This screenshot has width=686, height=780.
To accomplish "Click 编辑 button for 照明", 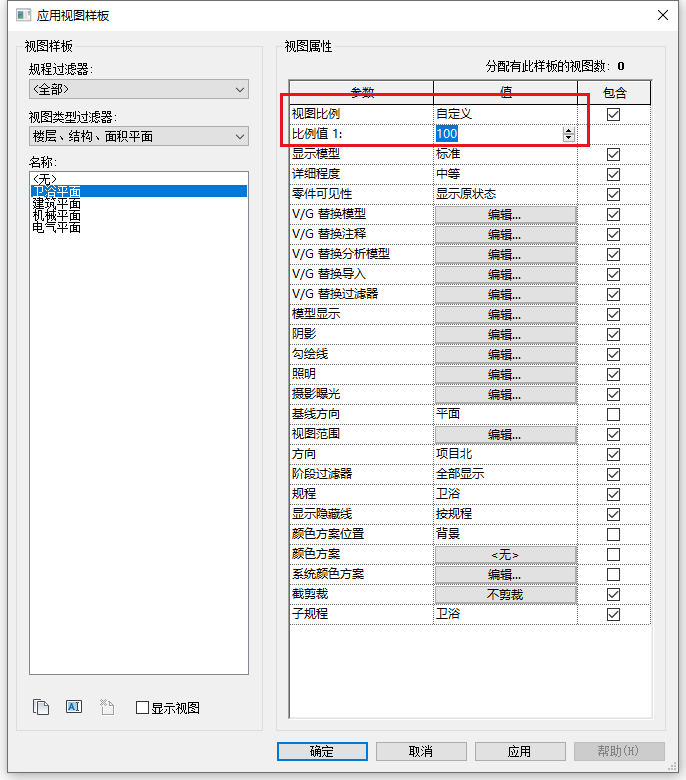I will 505,375.
